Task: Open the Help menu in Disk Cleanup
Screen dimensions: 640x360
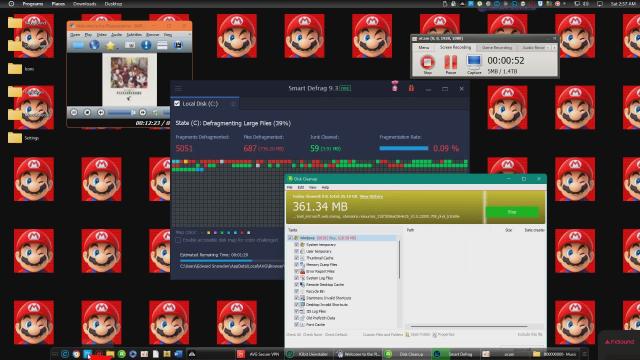Action: 325,187
